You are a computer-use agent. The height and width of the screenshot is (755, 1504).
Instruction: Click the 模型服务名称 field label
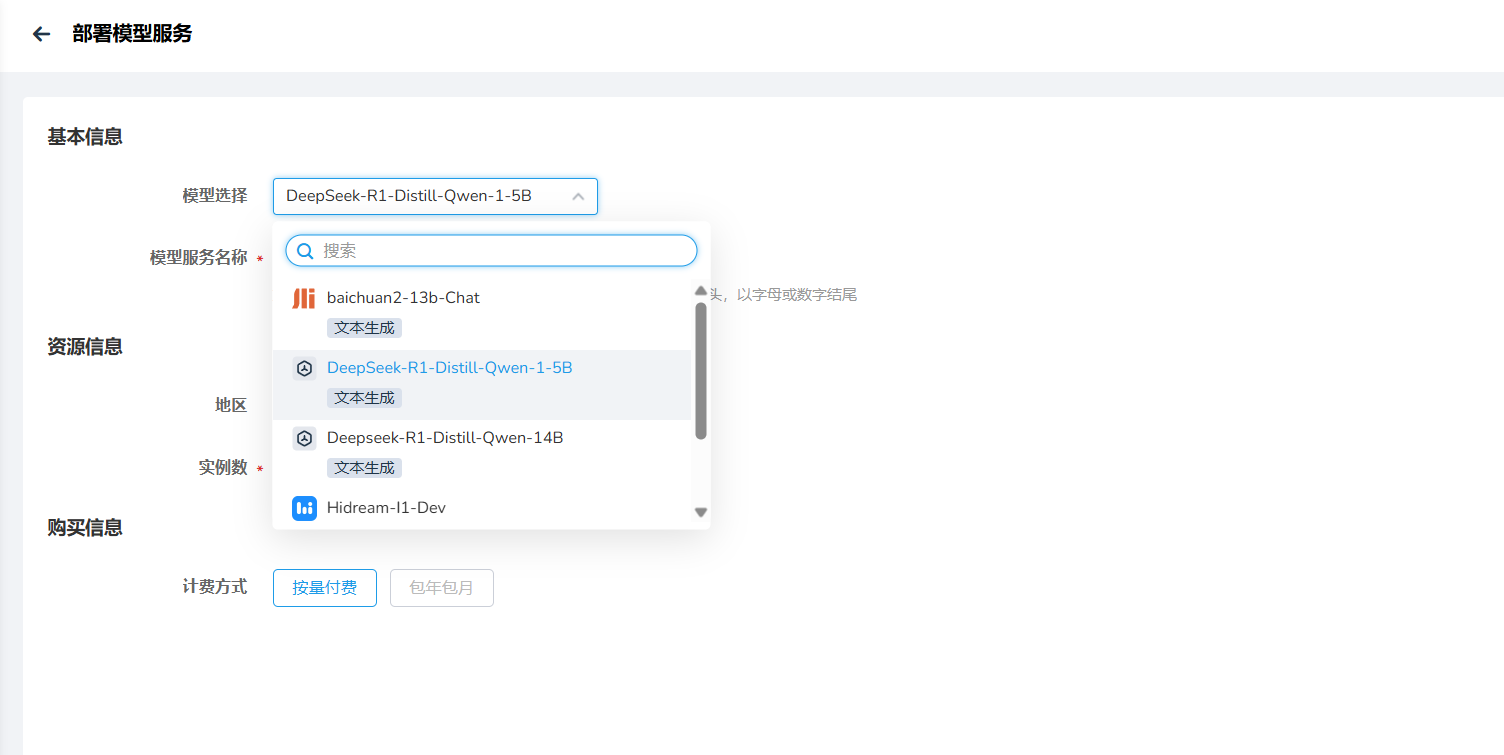pyautogui.click(x=199, y=258)
